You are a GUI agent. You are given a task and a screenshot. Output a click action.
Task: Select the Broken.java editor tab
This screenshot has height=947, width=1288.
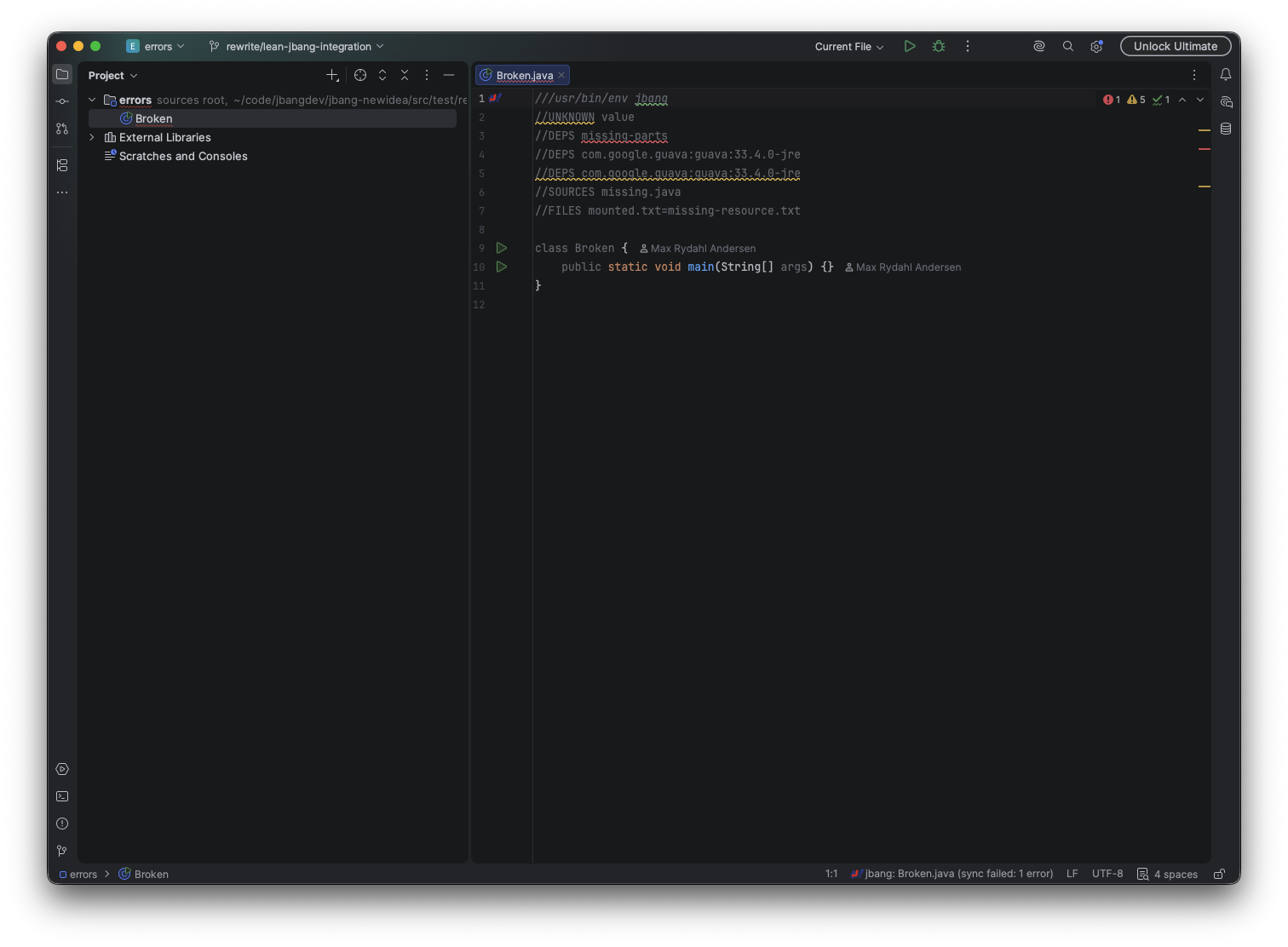point(523,75)
